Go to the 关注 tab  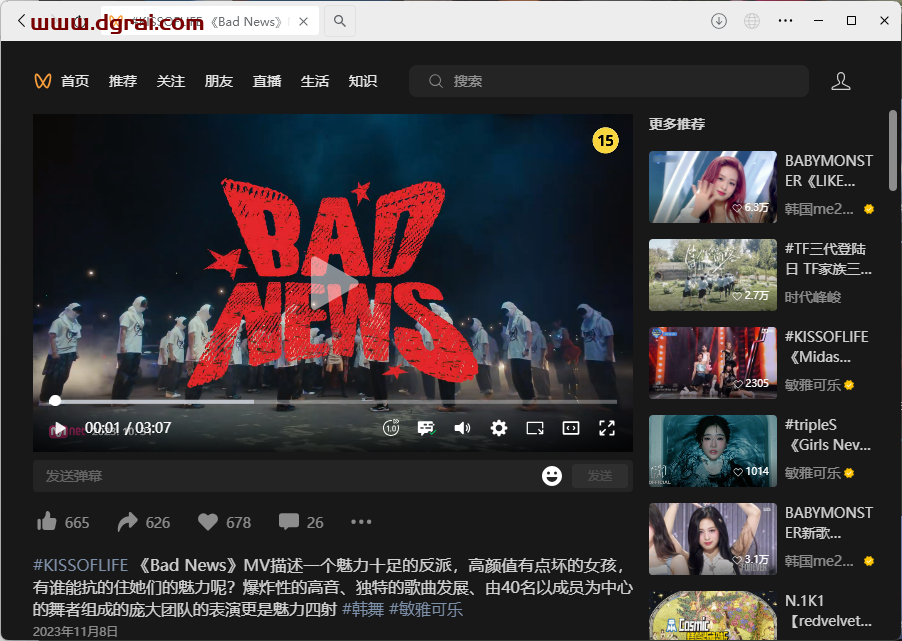click(171, 81)
